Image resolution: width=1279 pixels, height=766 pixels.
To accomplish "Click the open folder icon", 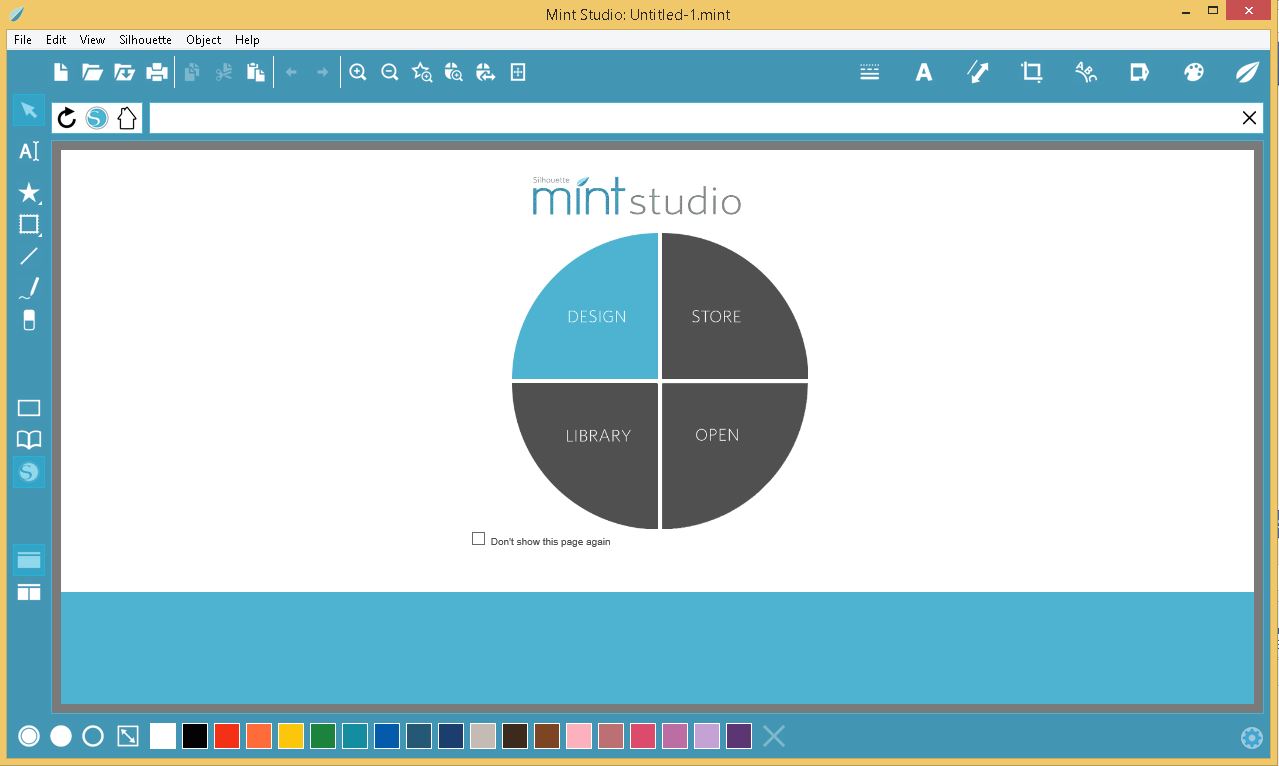I will 92,72.
